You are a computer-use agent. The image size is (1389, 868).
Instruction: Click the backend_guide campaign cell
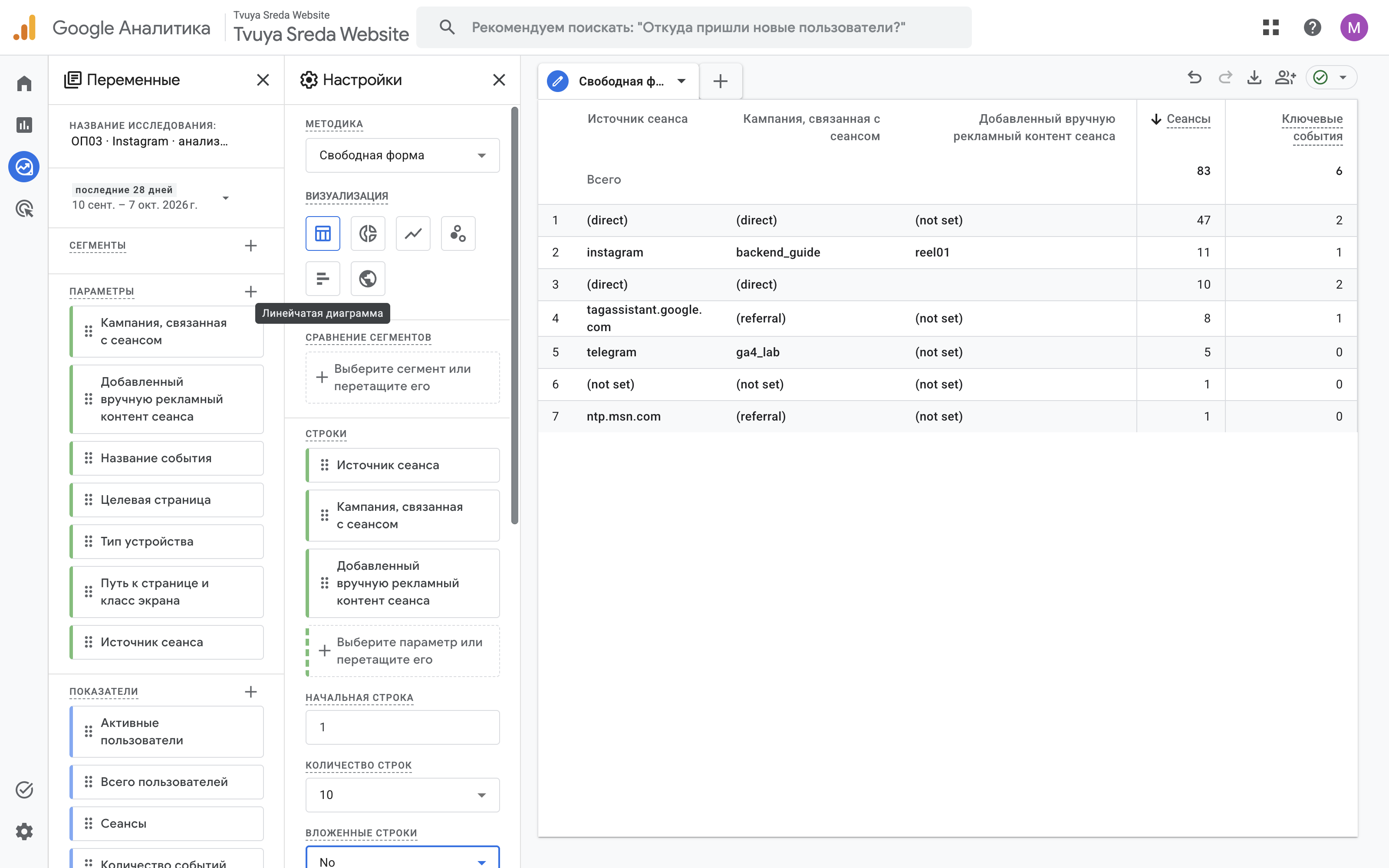point(778,253)
